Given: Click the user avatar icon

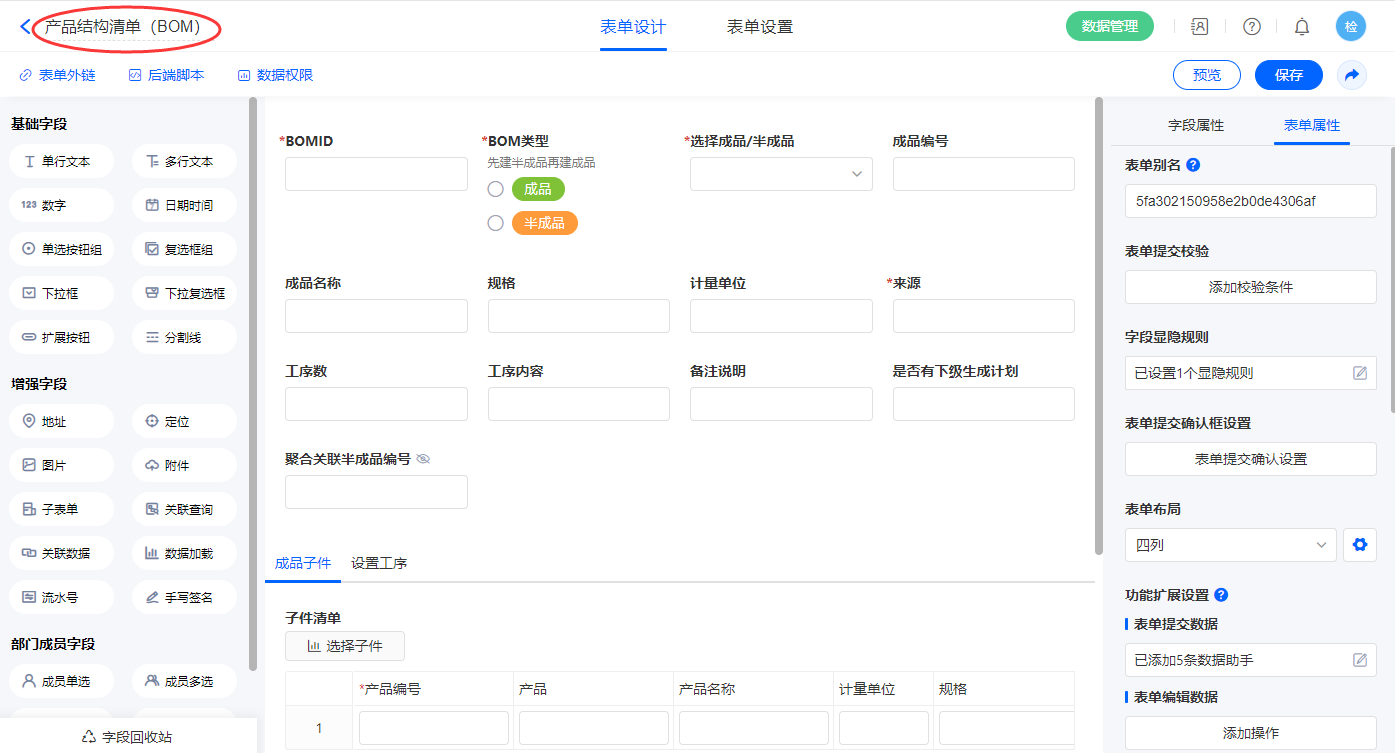Looking at the screenshot, I should (x=1350, y=27).
